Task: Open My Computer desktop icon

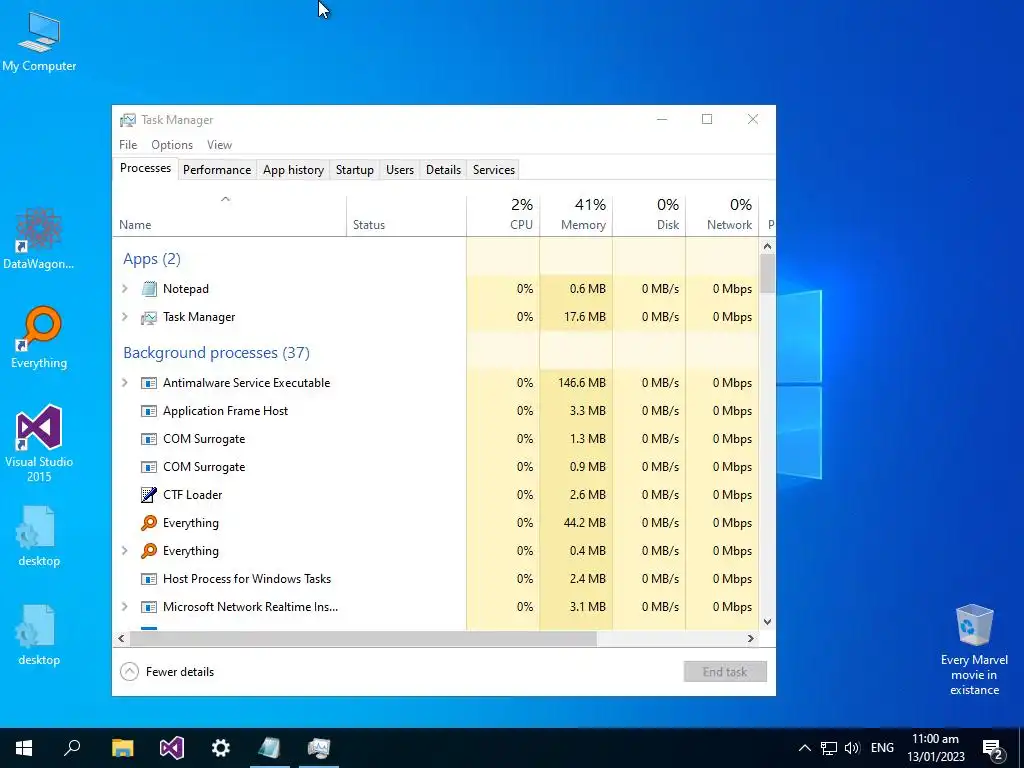Action: click(39, 40)
